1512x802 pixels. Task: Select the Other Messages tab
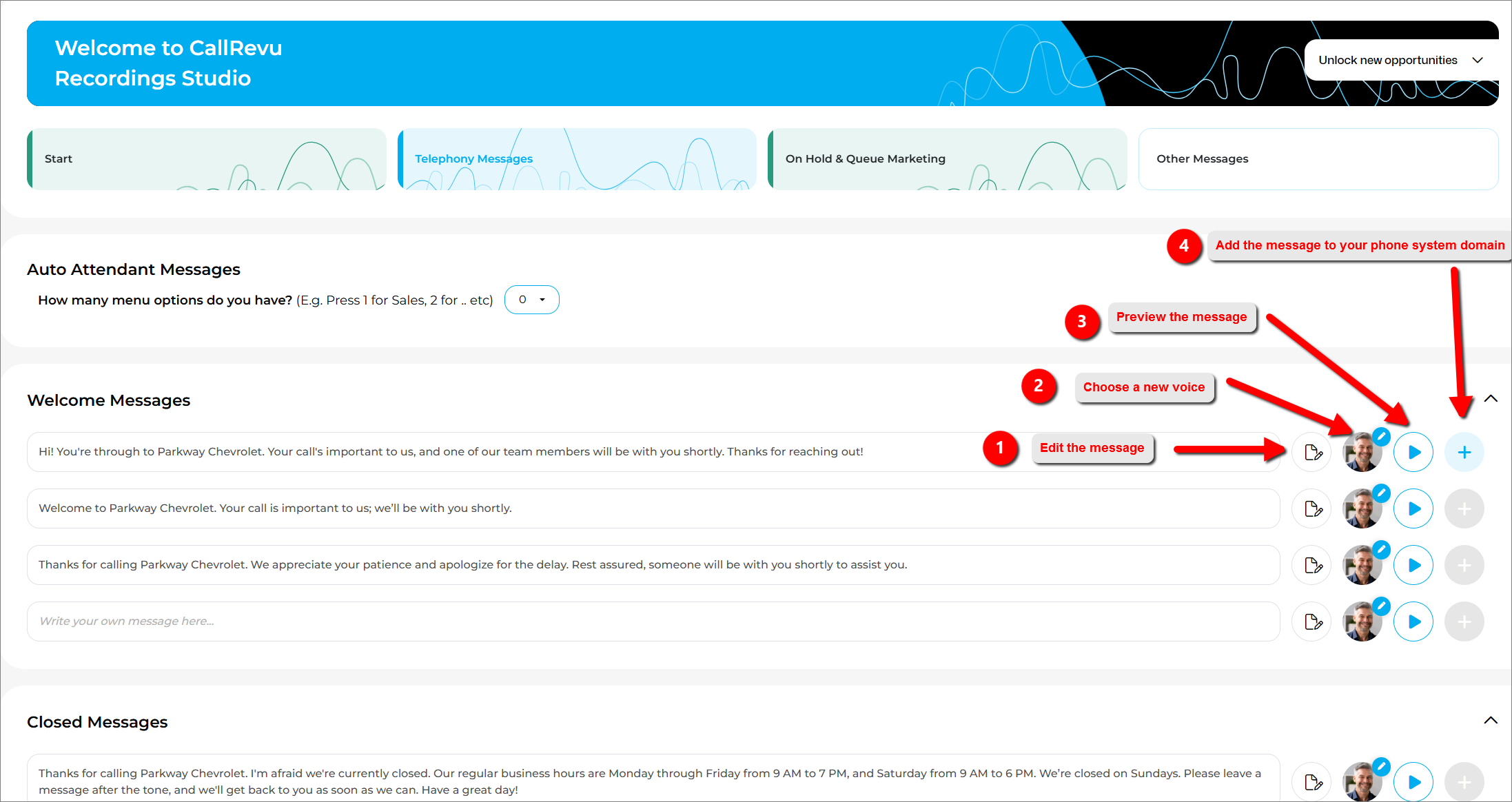(1318, 158)
